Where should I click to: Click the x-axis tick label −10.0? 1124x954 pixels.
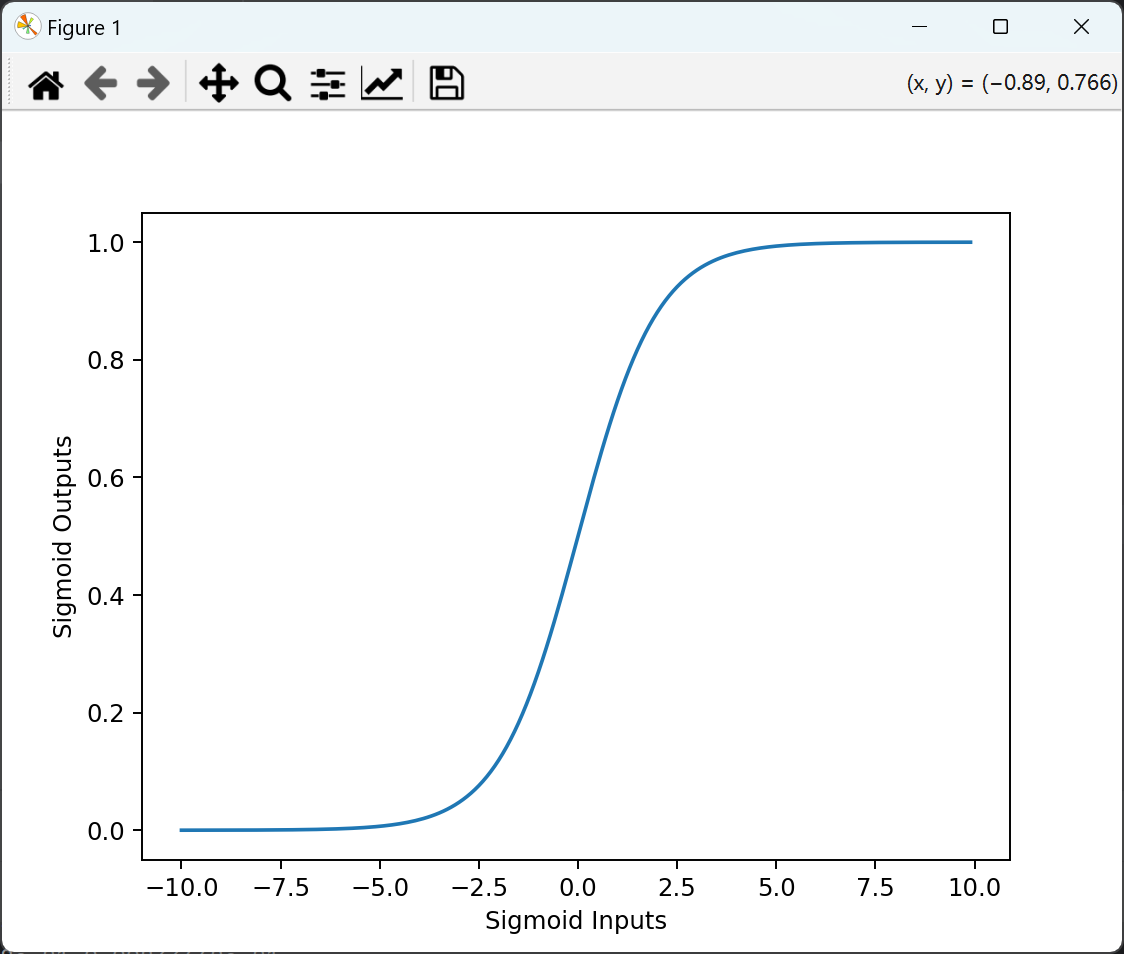coord(181,887)
